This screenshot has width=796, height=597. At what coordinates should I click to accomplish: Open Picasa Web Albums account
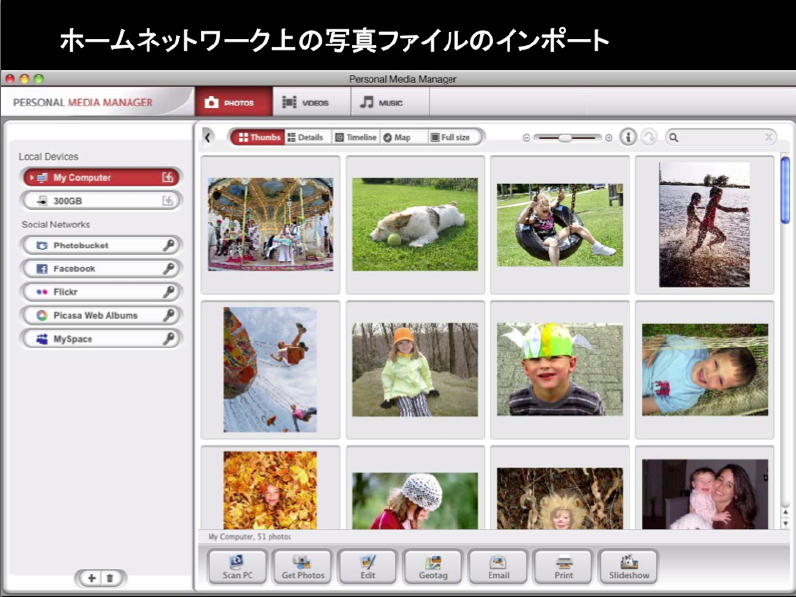pyautogui.click(x=101, y=315)
